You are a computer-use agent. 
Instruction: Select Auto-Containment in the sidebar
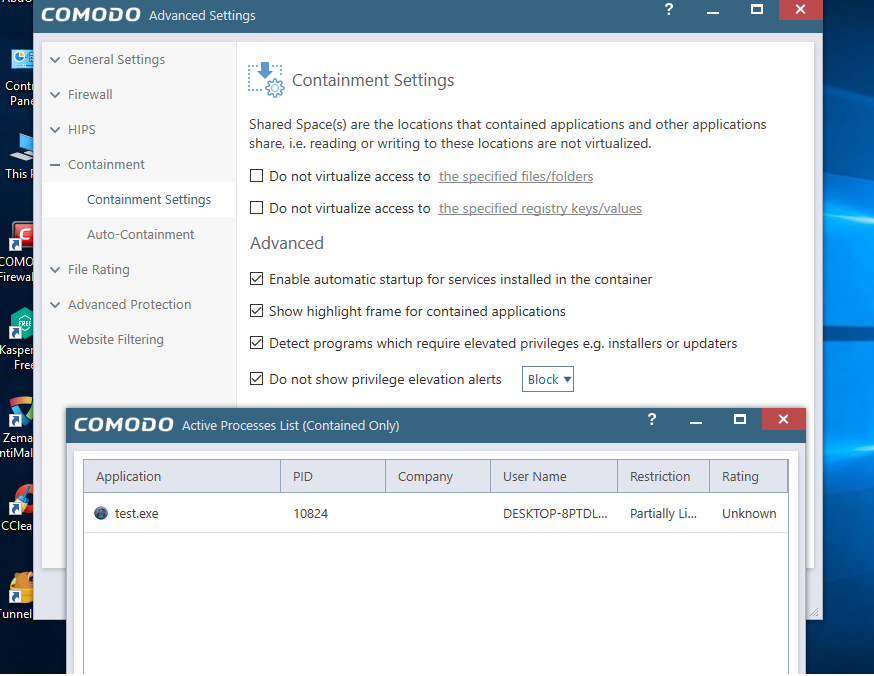coord(140,235)
